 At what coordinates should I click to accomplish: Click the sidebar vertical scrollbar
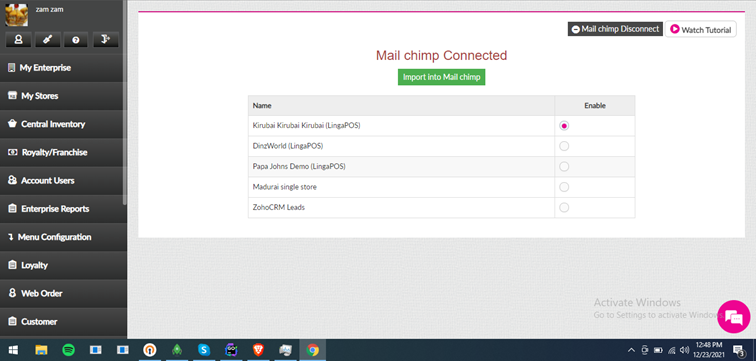click(125, 102)
